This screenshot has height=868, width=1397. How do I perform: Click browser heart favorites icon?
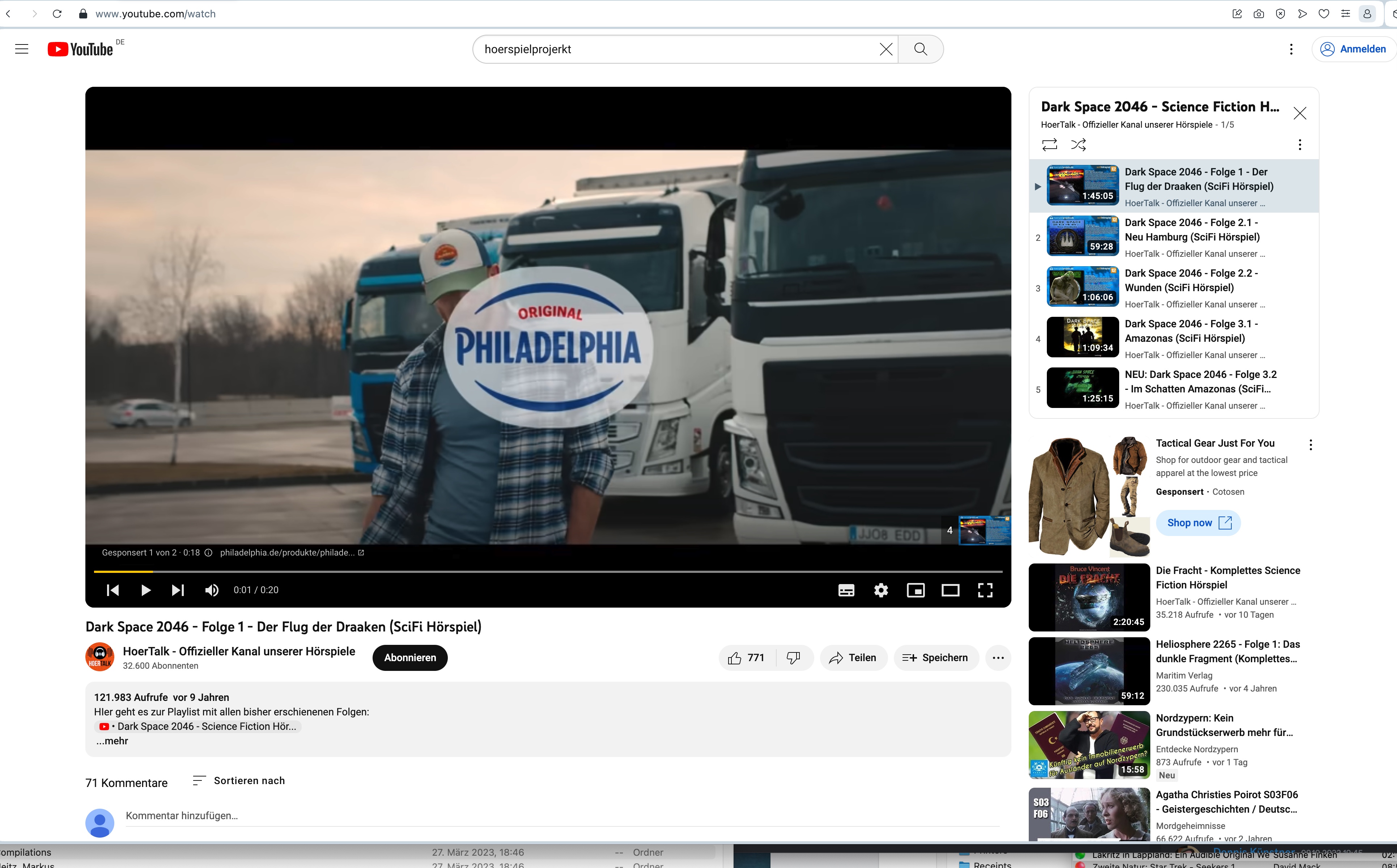[x=1324, y=14]
